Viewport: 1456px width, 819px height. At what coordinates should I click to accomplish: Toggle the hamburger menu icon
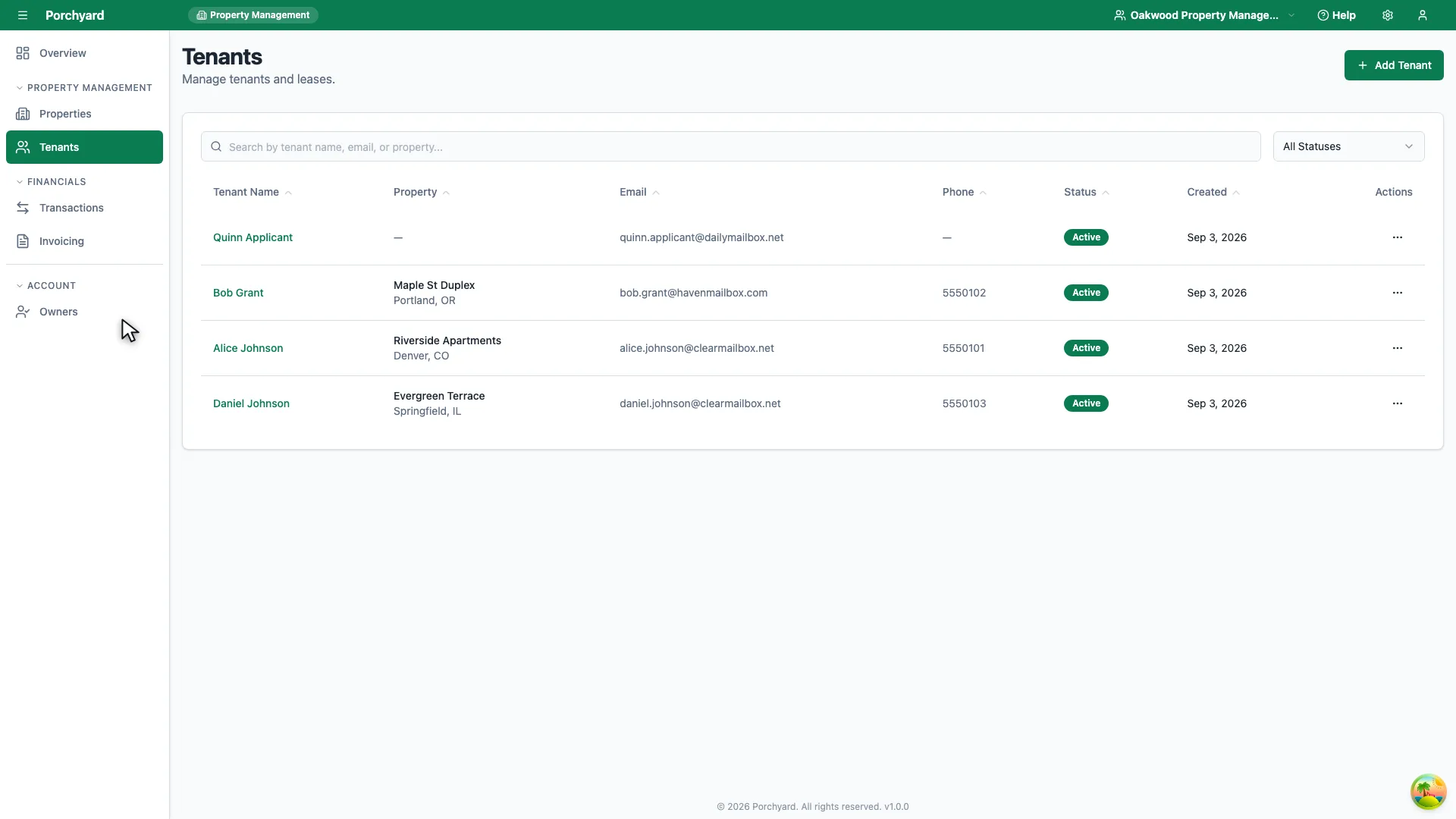pyautogui.click(x=23, y=15)
